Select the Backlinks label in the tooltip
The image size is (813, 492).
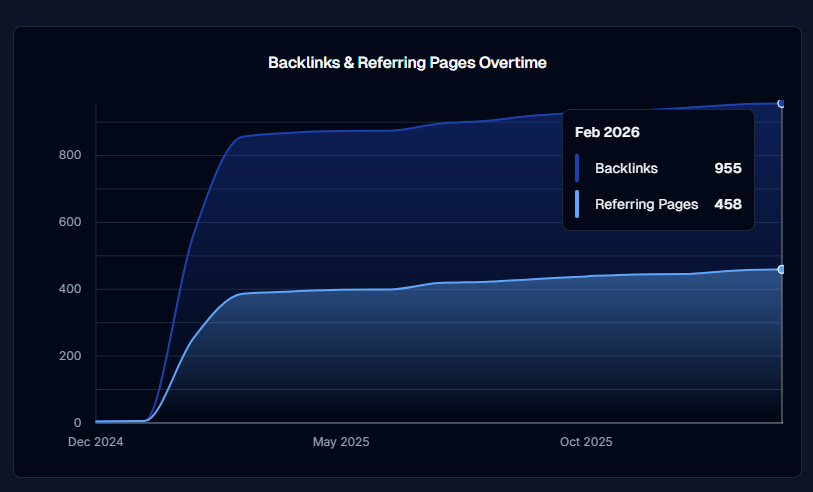(x=626, y=168)
